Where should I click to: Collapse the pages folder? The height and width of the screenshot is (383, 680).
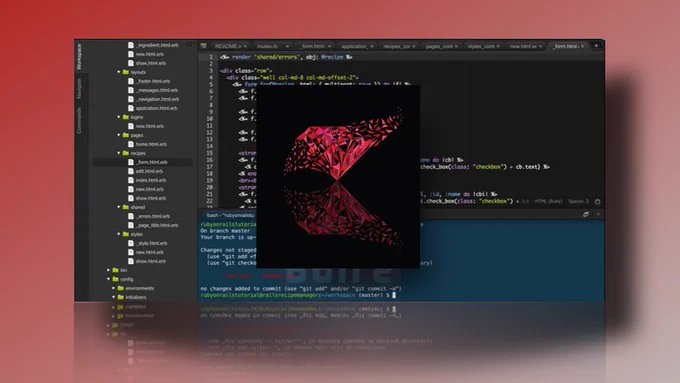[x=119, y=135]
